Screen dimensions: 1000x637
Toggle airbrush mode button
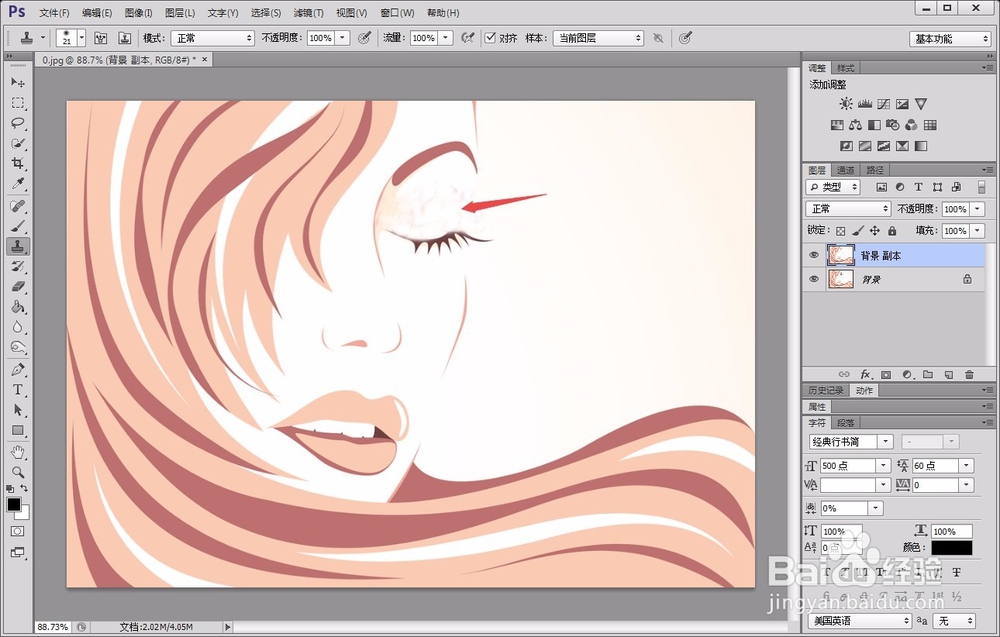[x=467, y=38]
